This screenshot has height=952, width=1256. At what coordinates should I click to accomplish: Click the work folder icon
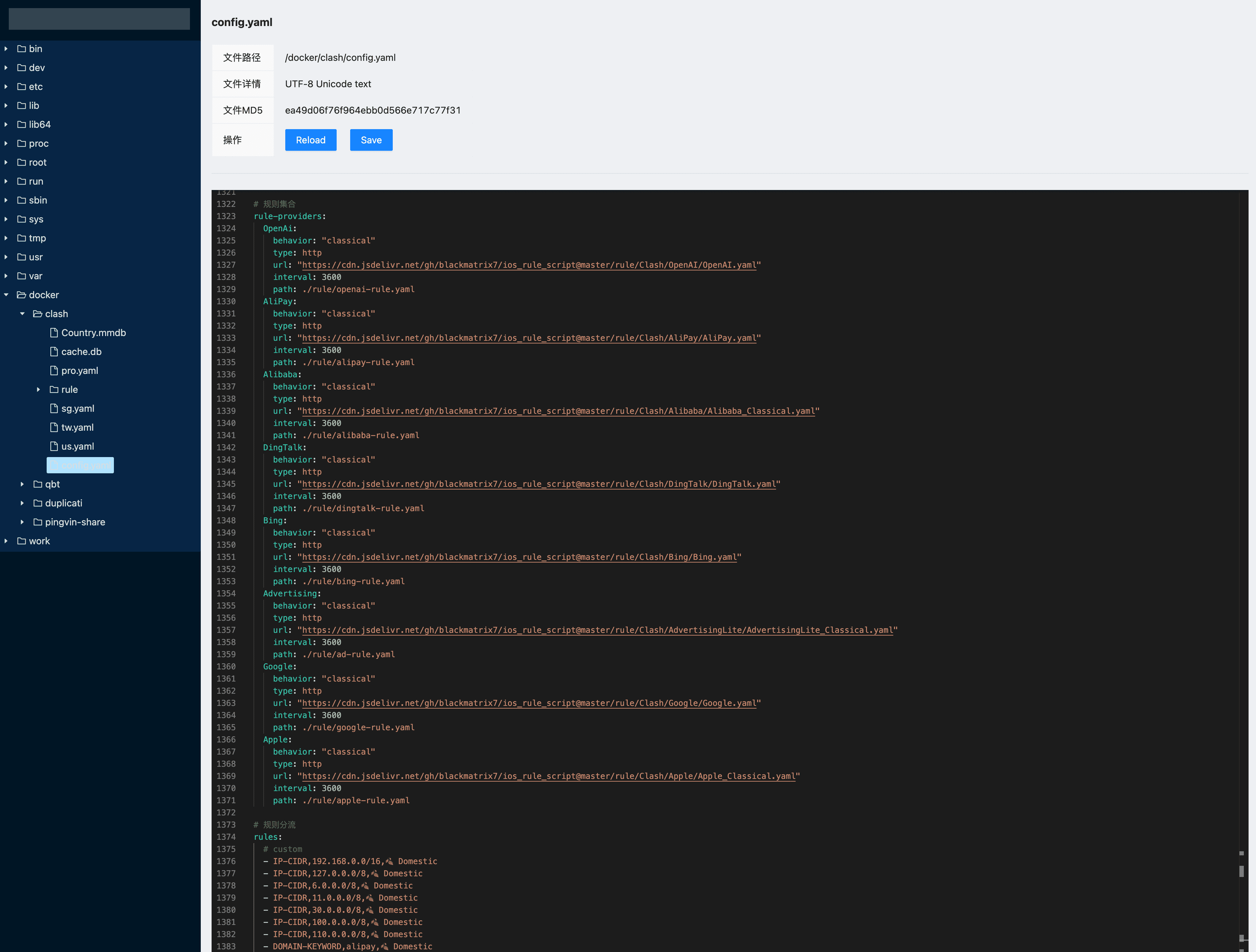(x=22, y=541)
